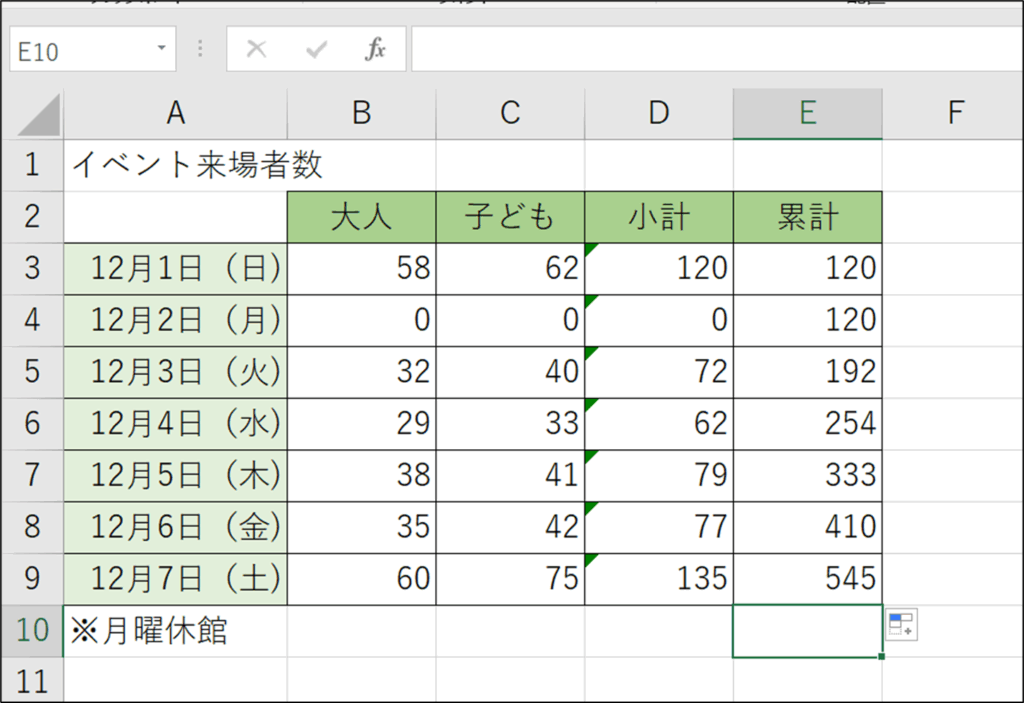1024x703 pixels.
Task: Select cumulative cell with 192
Action: [x=808, y=372]
